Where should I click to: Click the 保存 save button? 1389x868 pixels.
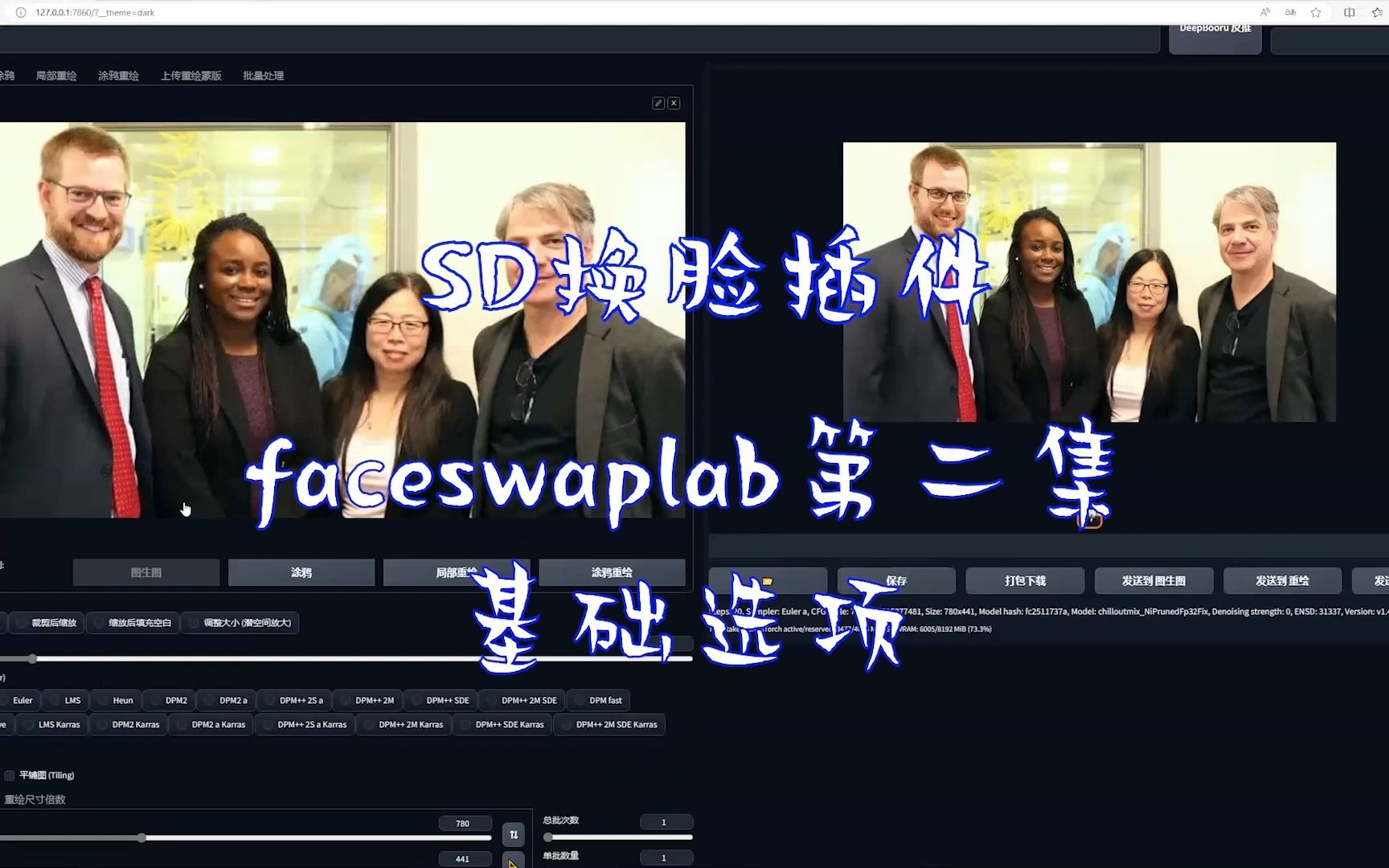895,580
